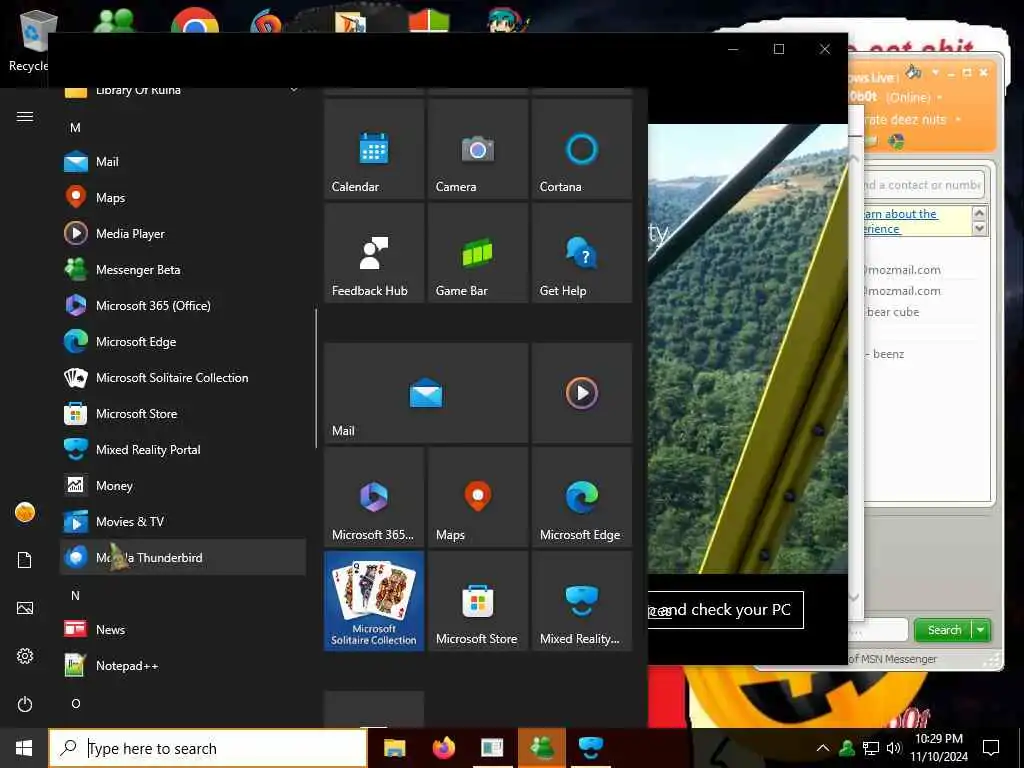The image size is (1024, 768).
Task: Open the Feedback Hub tile
Action: pyautogui.click(x=374, y=253)
